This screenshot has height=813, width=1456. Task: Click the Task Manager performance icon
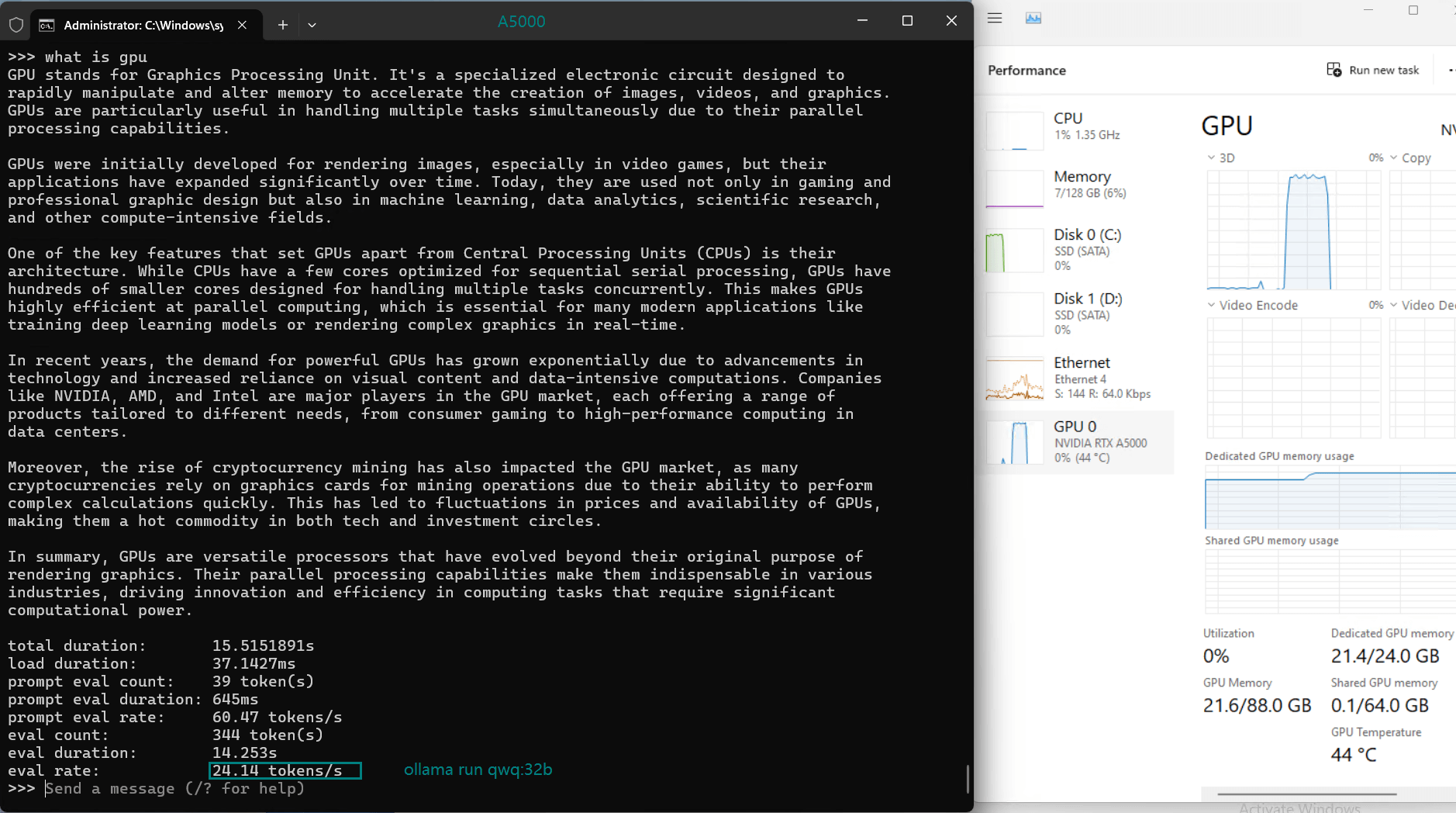[x=1033, y=18]
